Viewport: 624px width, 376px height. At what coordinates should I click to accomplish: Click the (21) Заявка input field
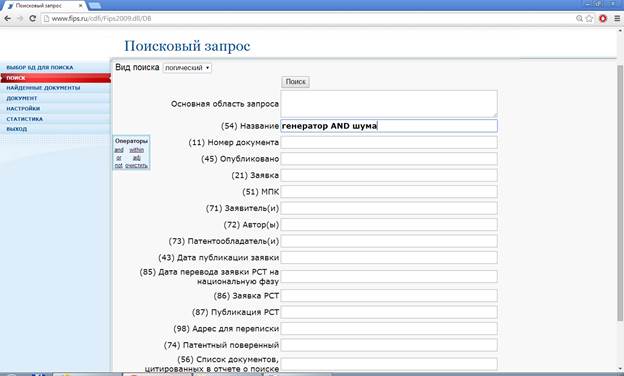coord(389,175)
